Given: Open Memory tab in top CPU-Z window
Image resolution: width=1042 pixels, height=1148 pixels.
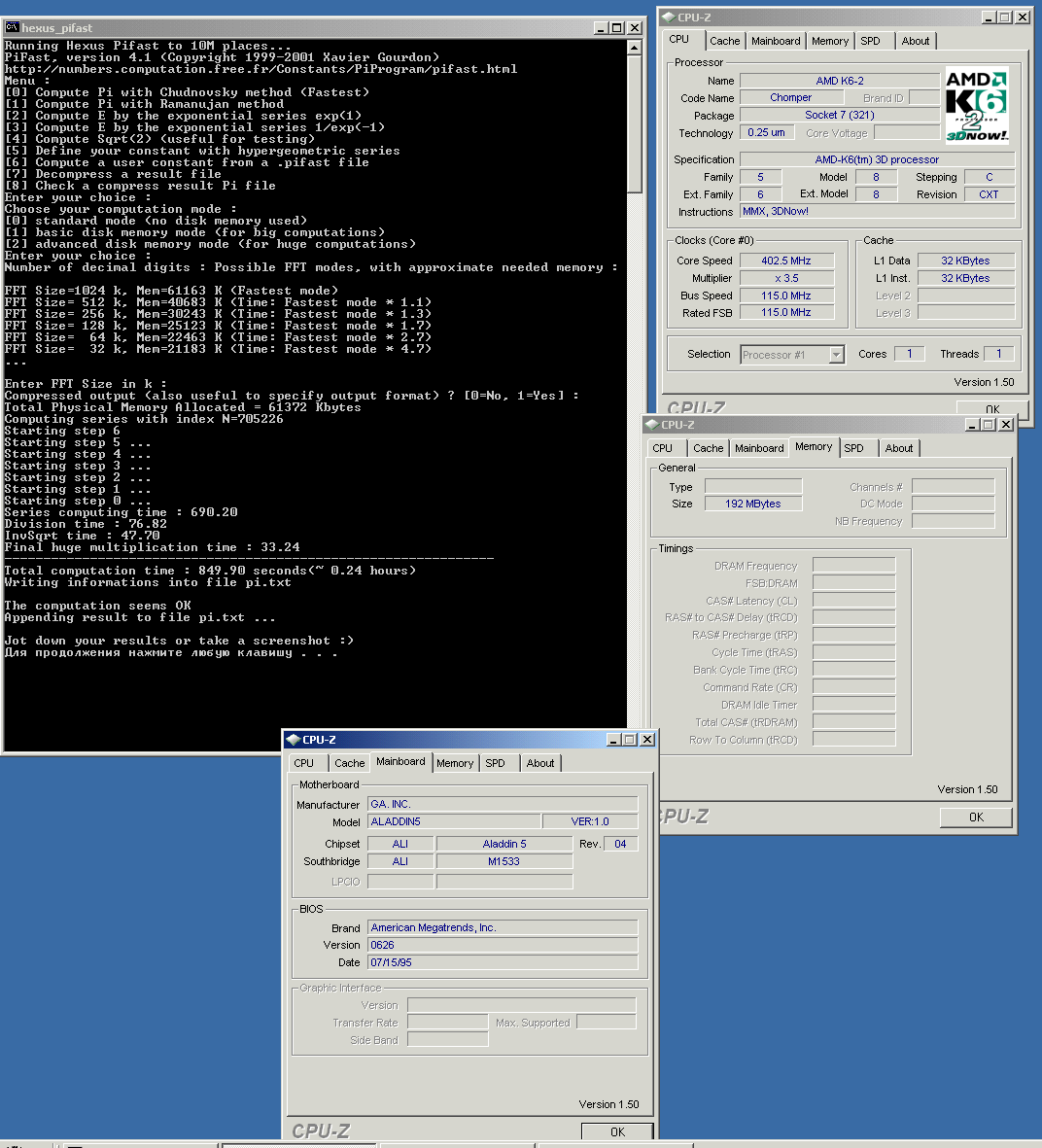Looking at the screenshot, I should pyautogui.click(x=830, y=41).
